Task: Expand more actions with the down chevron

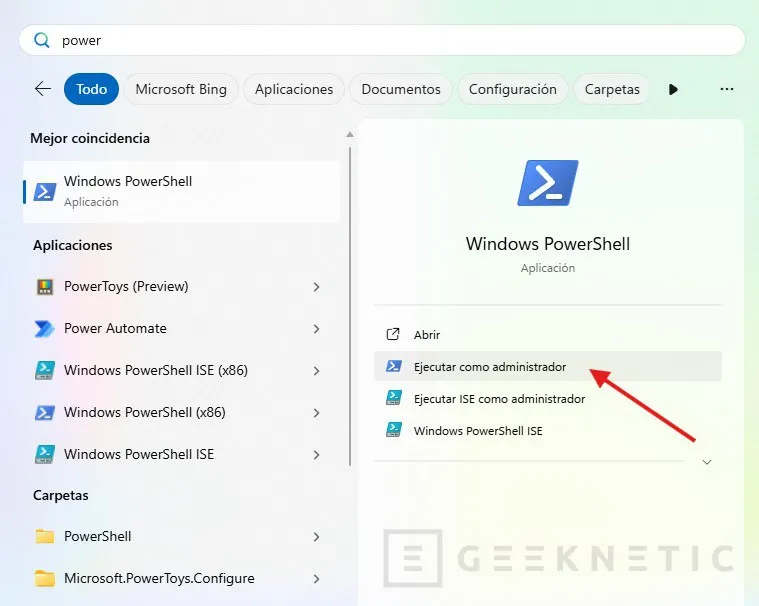Action: [707, 462]
